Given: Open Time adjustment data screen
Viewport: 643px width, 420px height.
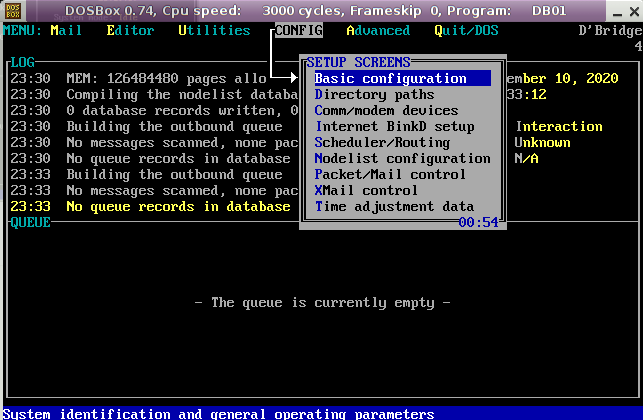Looking at the screenshot, I should click(394, 206).
